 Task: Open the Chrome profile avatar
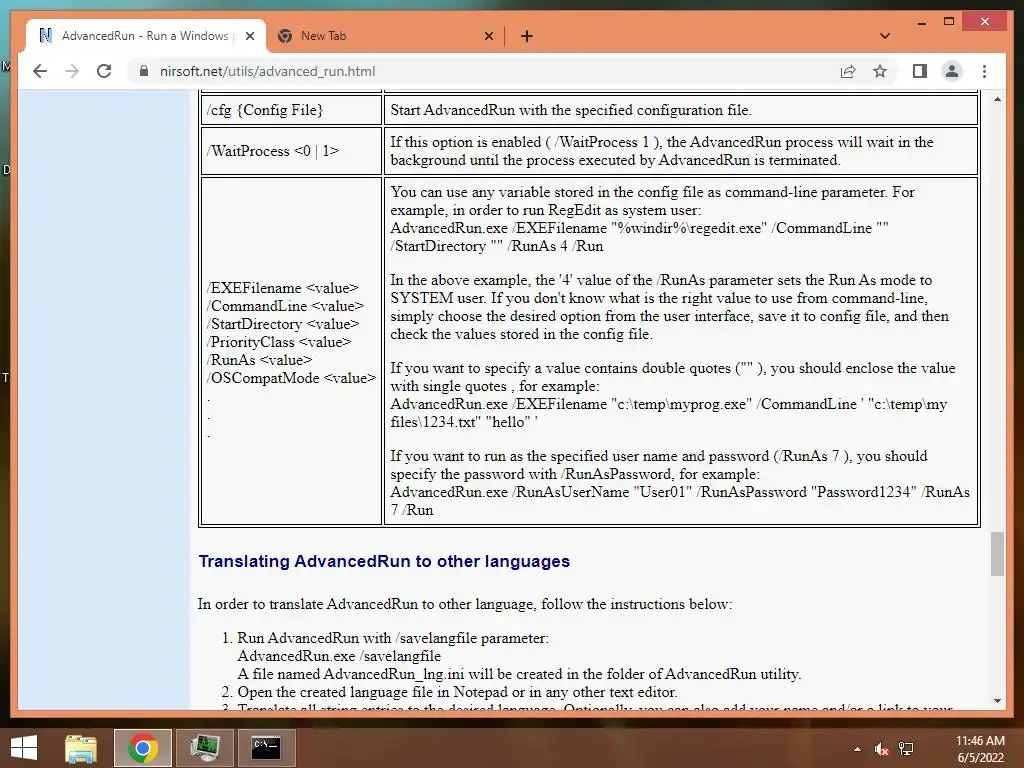pyautogui.click(x=952, y=71)
